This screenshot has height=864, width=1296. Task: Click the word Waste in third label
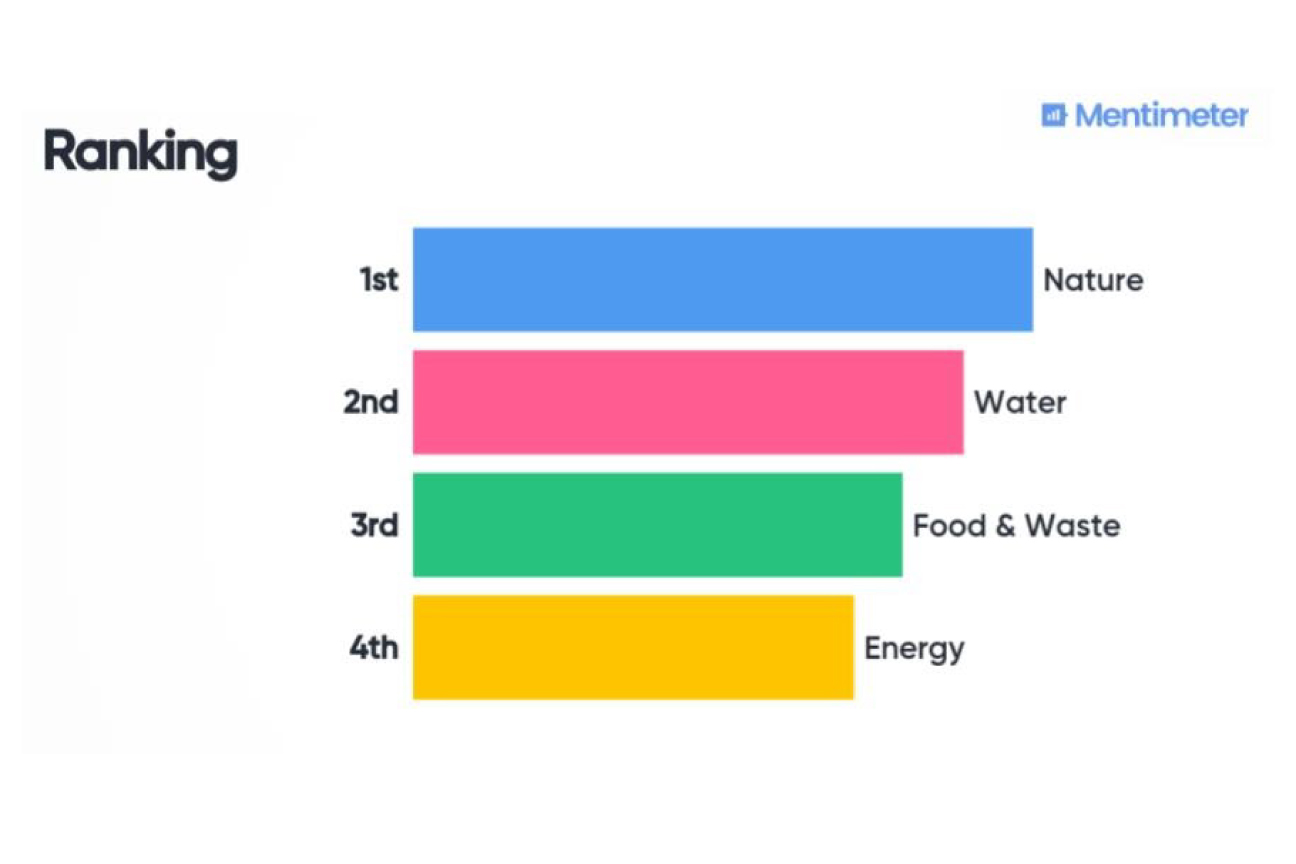1072,526
